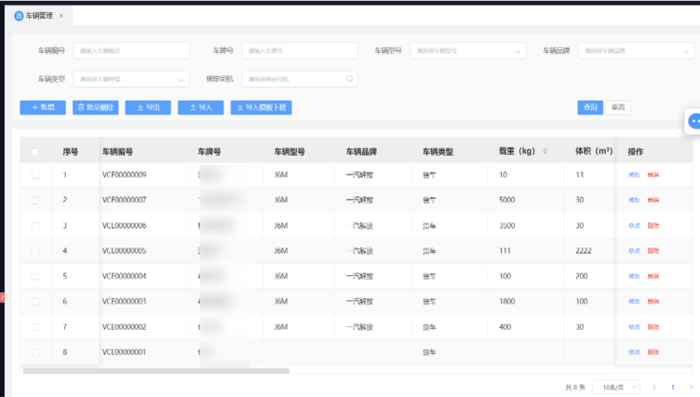
Task: Click the 导入模板下载 button
Action: click(x=261, y=107)
